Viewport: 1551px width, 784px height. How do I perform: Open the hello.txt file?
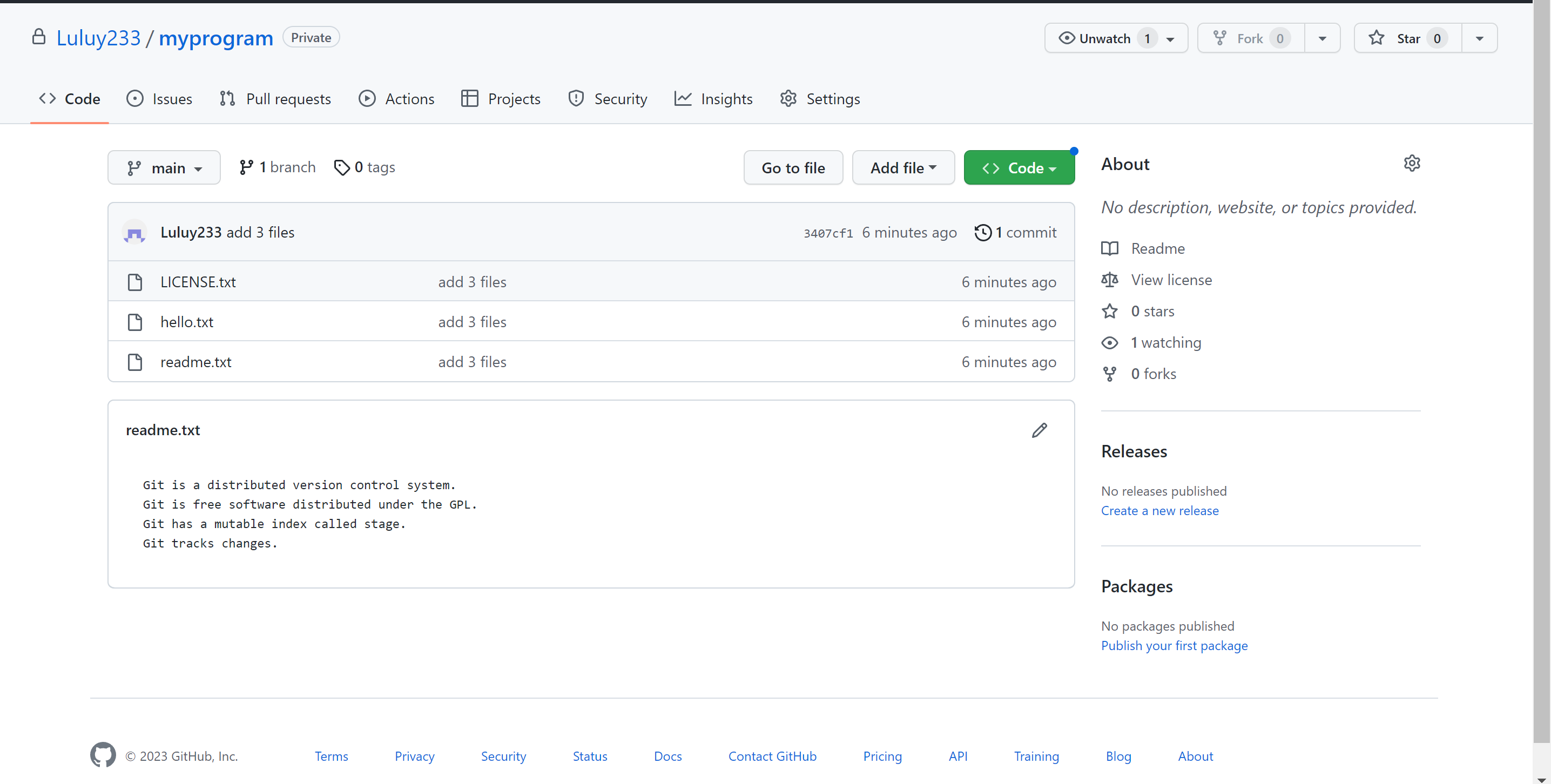coord(187,322)
